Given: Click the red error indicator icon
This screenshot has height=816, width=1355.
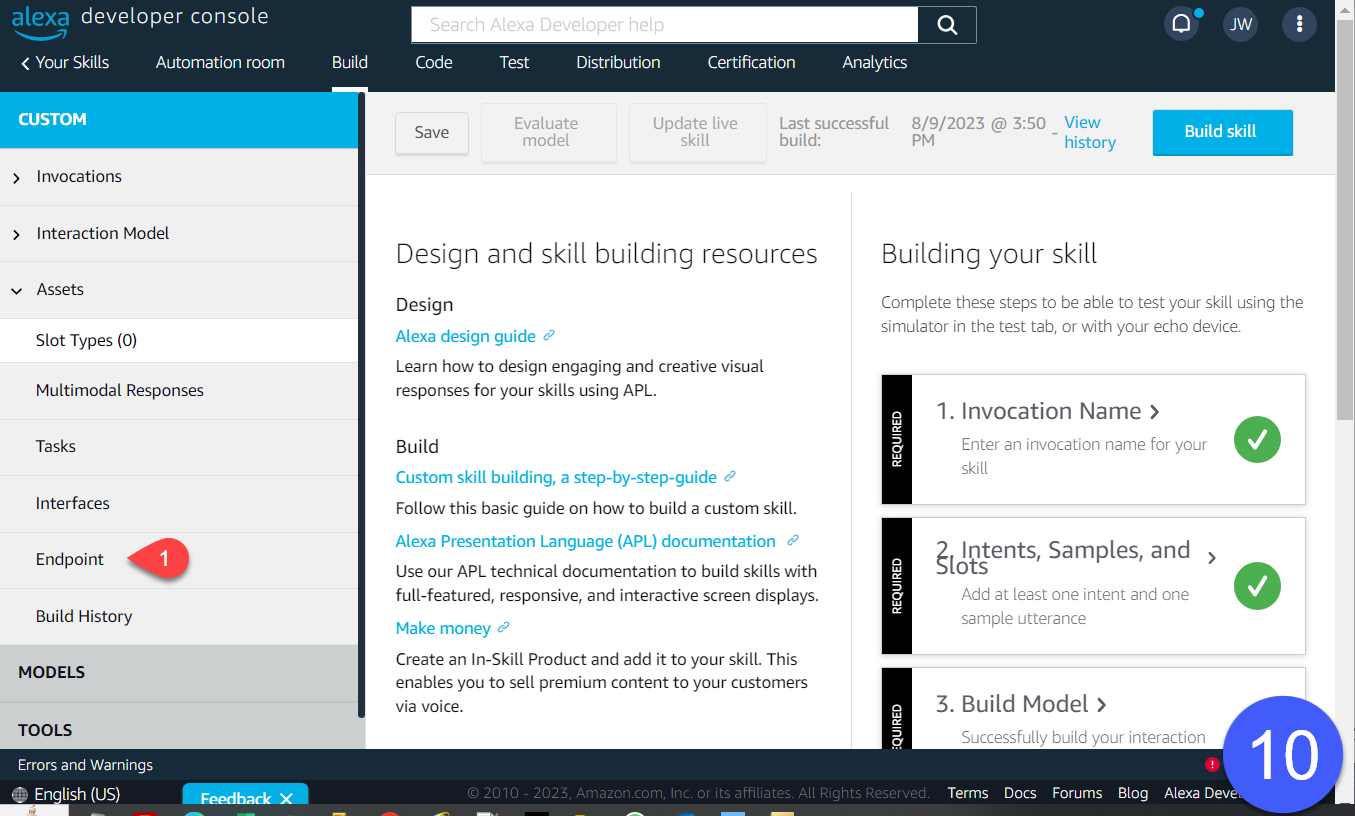Looking at the screenshot, I should [1212, 765].
